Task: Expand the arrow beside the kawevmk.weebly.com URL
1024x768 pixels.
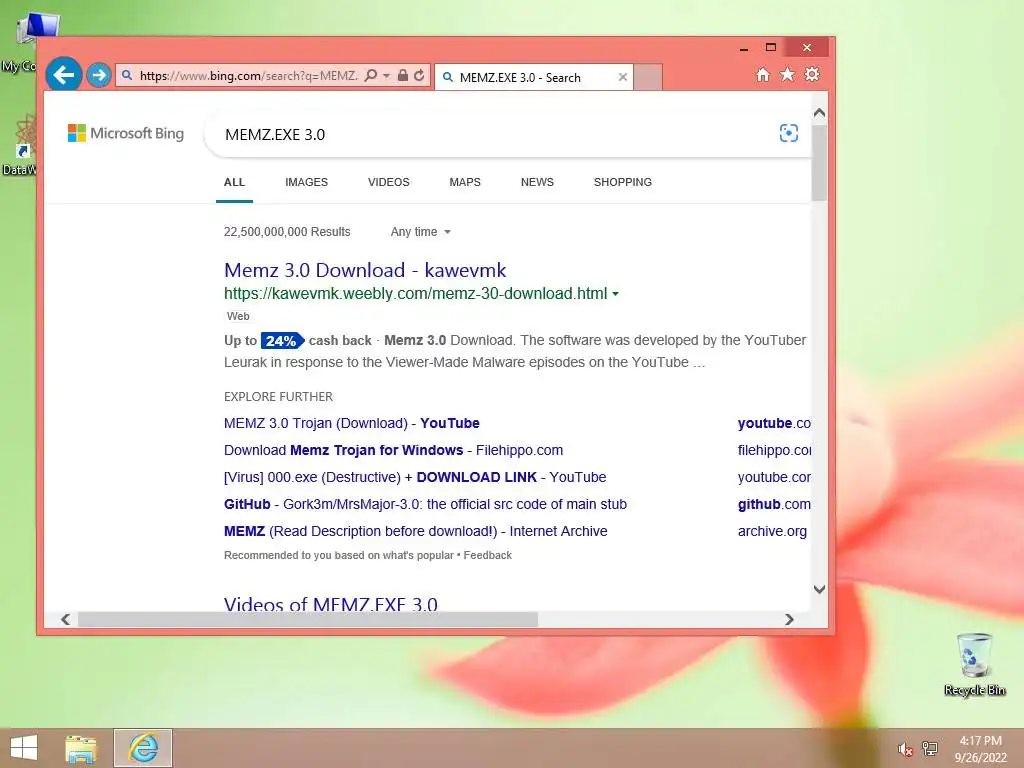Action: [615, 294]
